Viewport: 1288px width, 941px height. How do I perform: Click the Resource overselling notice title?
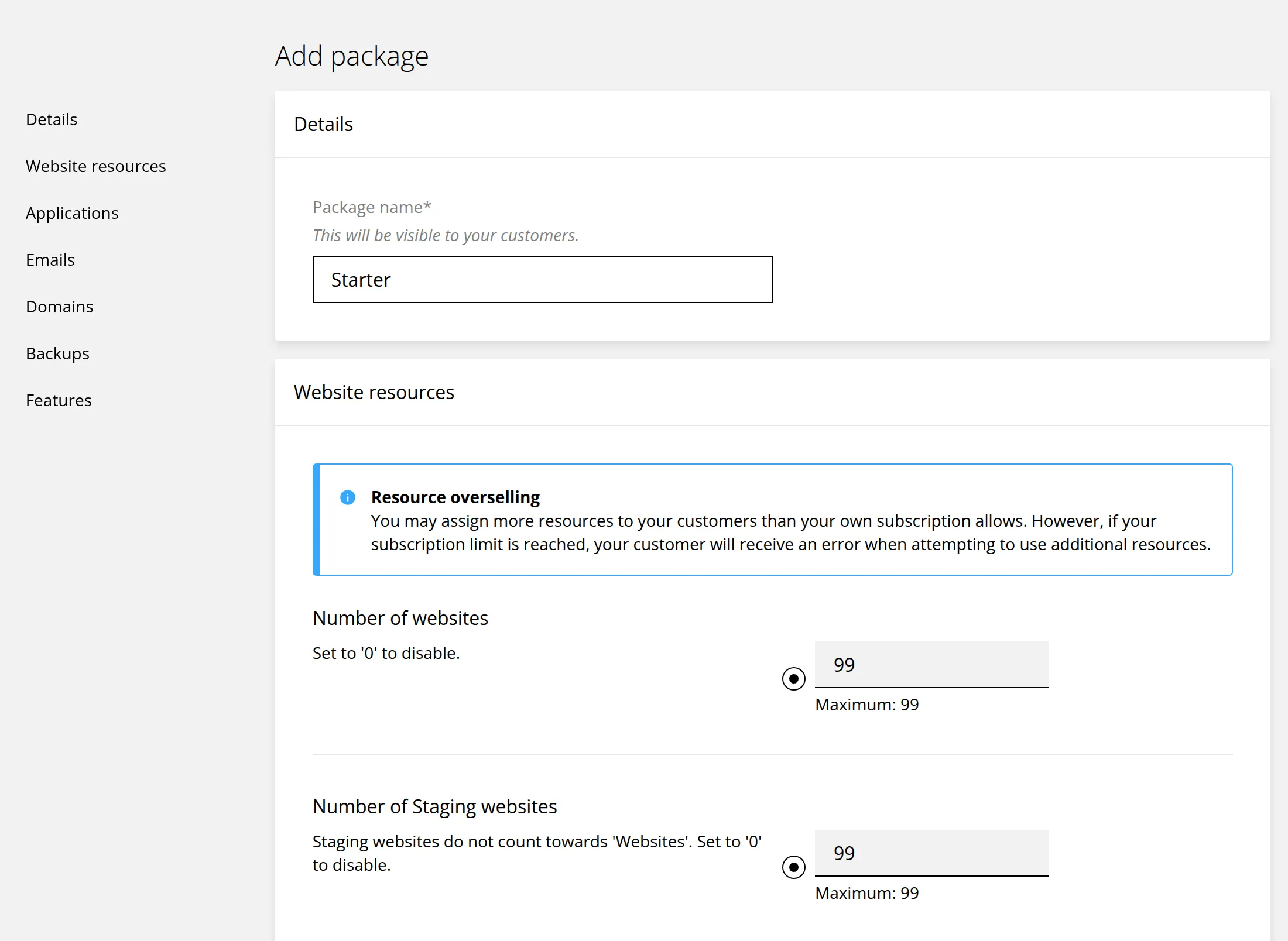[455, 497]
